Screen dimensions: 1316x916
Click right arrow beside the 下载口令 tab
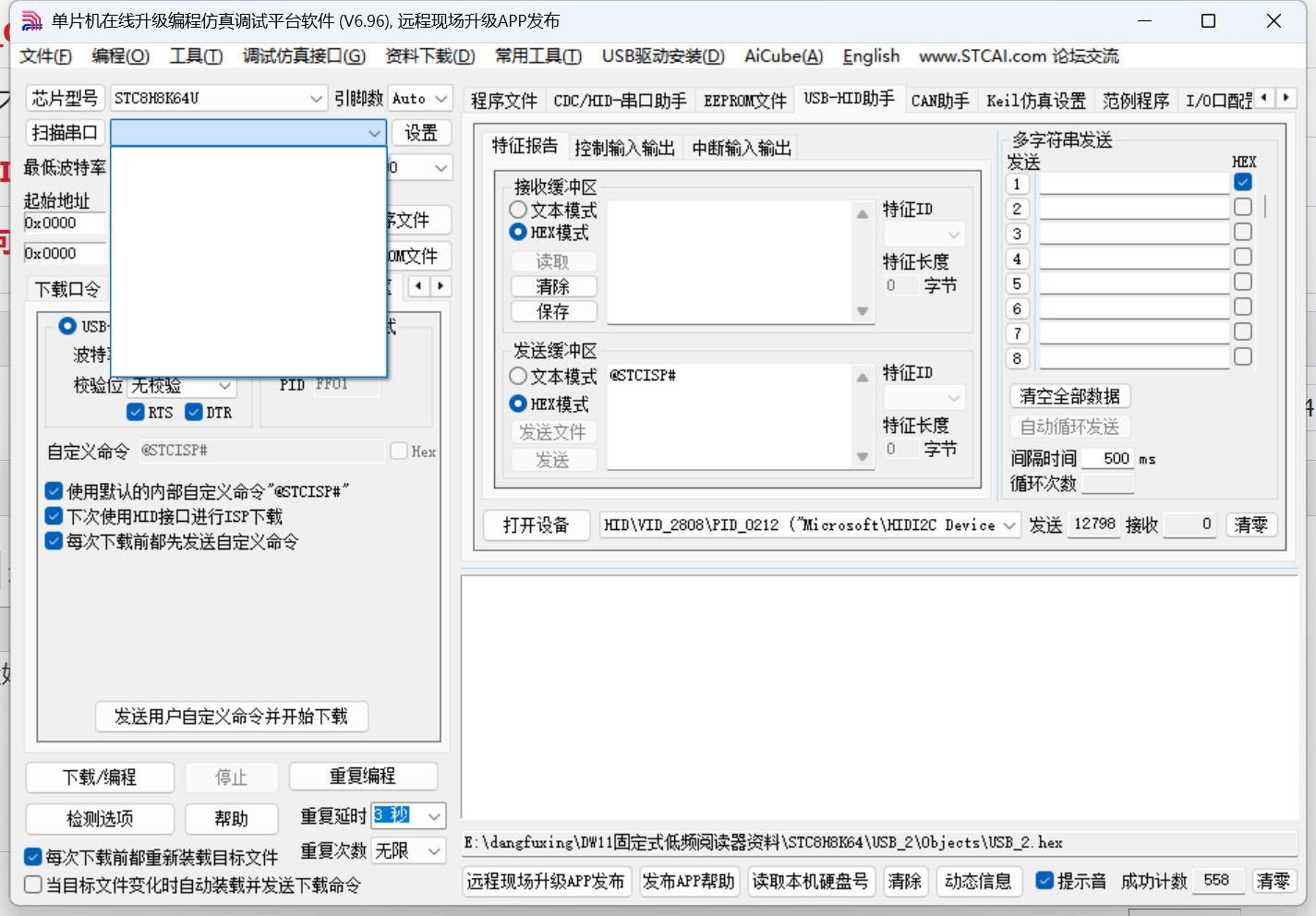pos(441,286)
